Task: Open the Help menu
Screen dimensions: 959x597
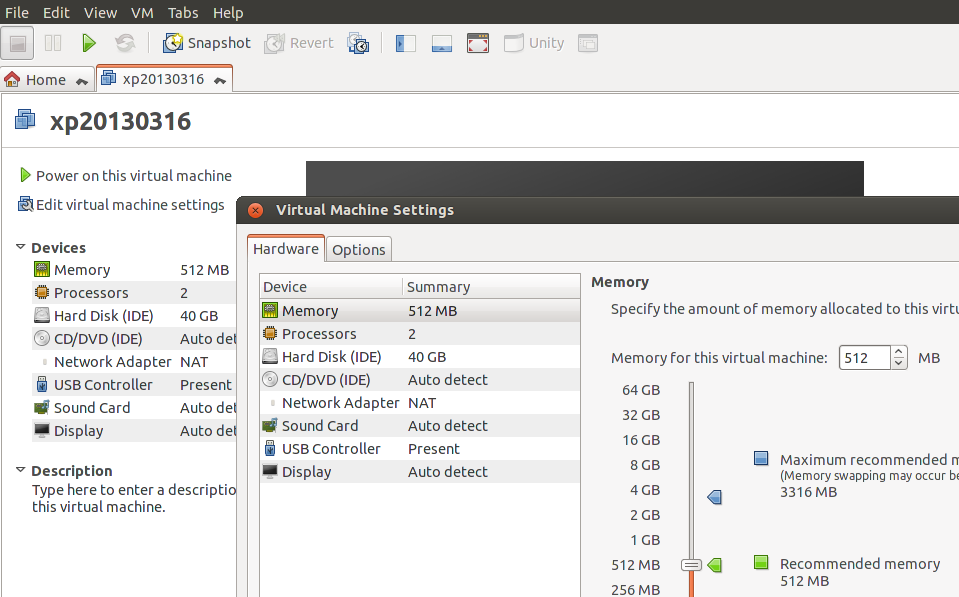Action: pos(228,12)
